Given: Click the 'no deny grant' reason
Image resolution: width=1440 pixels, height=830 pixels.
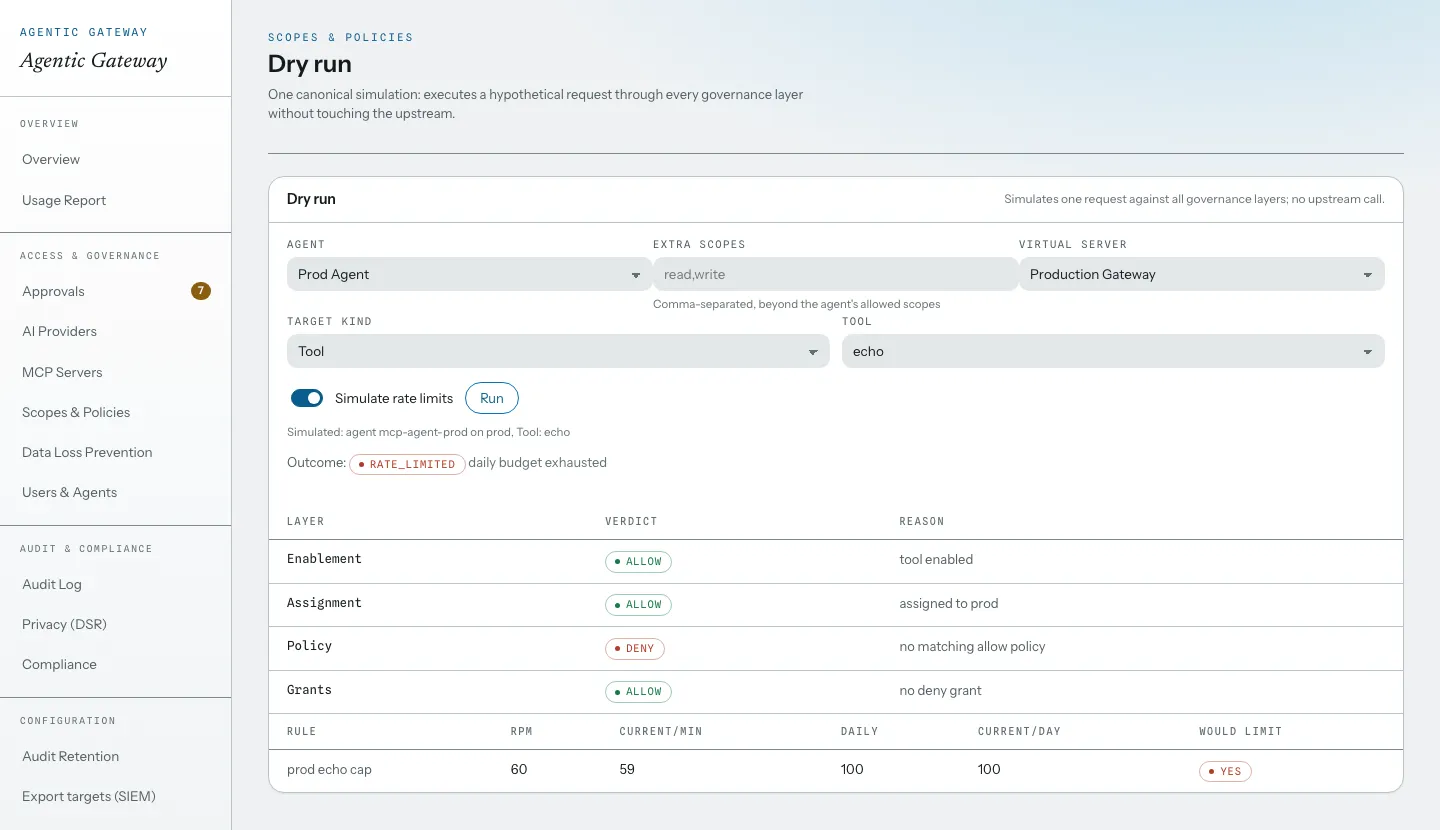Looking at the screenshot, I should [x=940, y=690].
